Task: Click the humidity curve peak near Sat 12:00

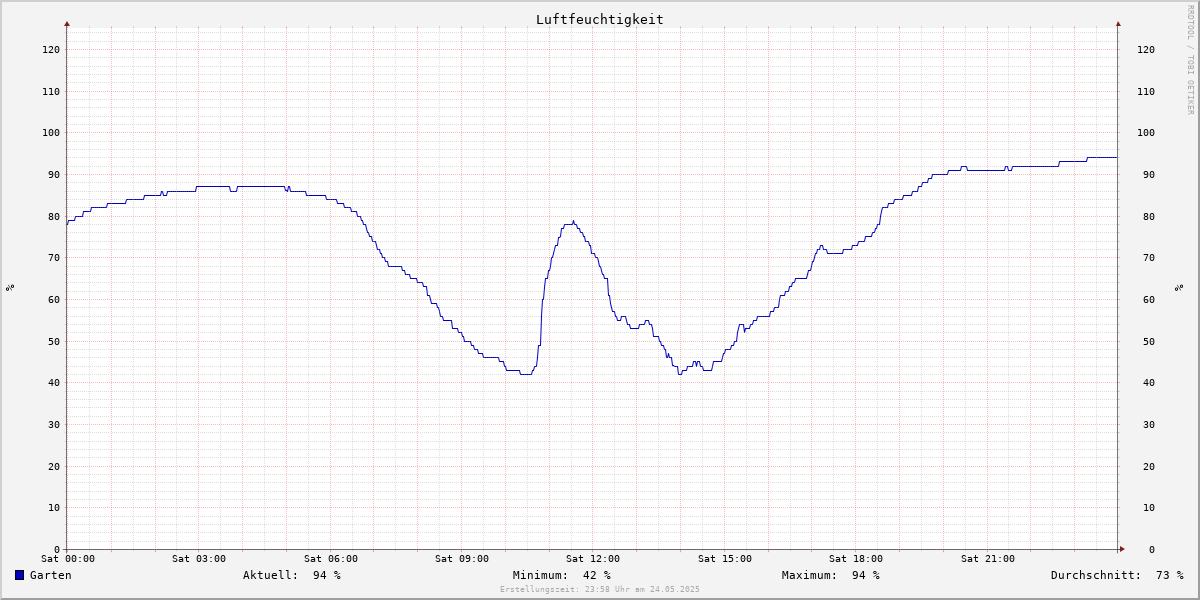Action: 573,222
